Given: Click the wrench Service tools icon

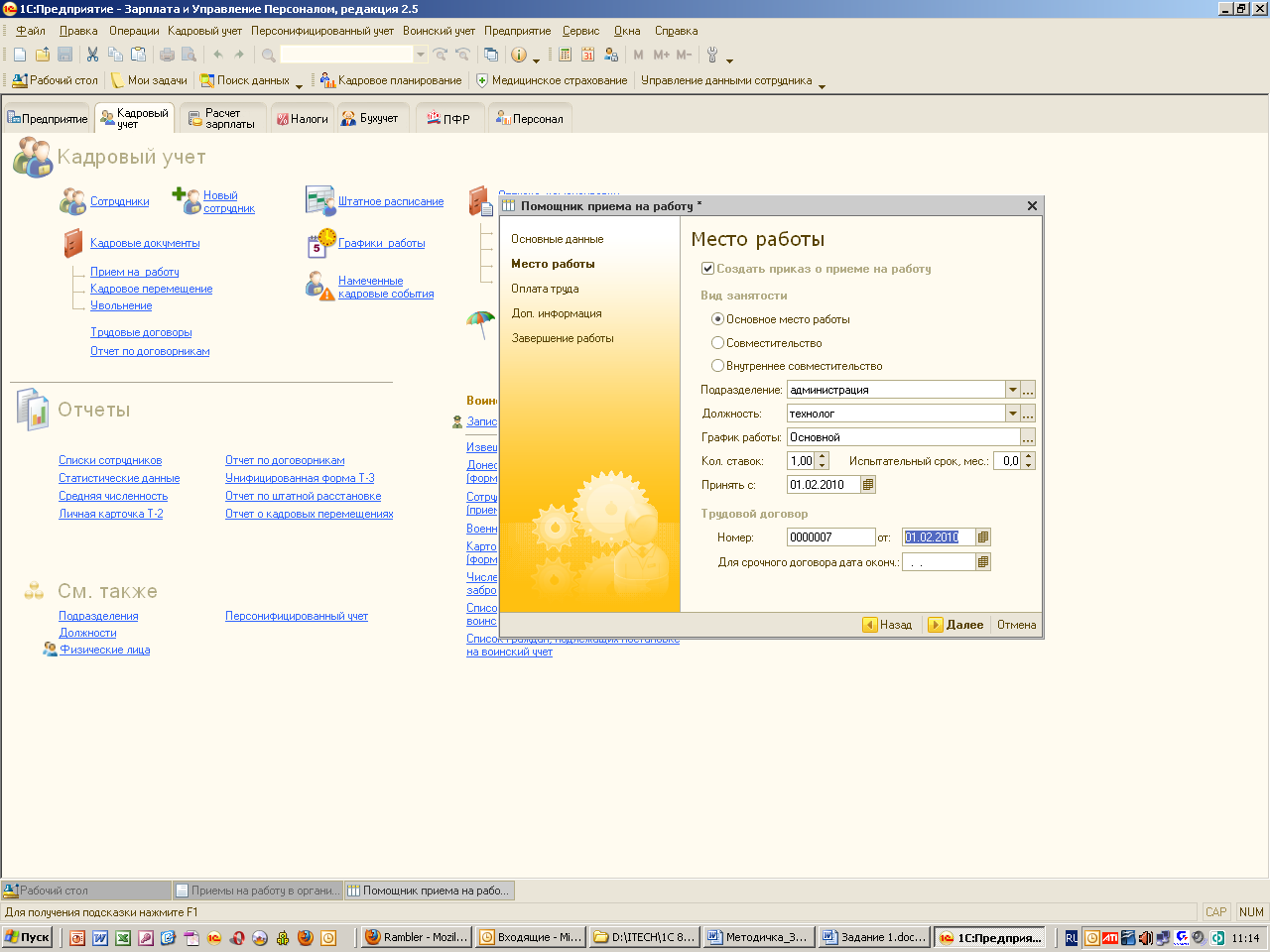Looking at the screenshot, I should tap(712, 55).
